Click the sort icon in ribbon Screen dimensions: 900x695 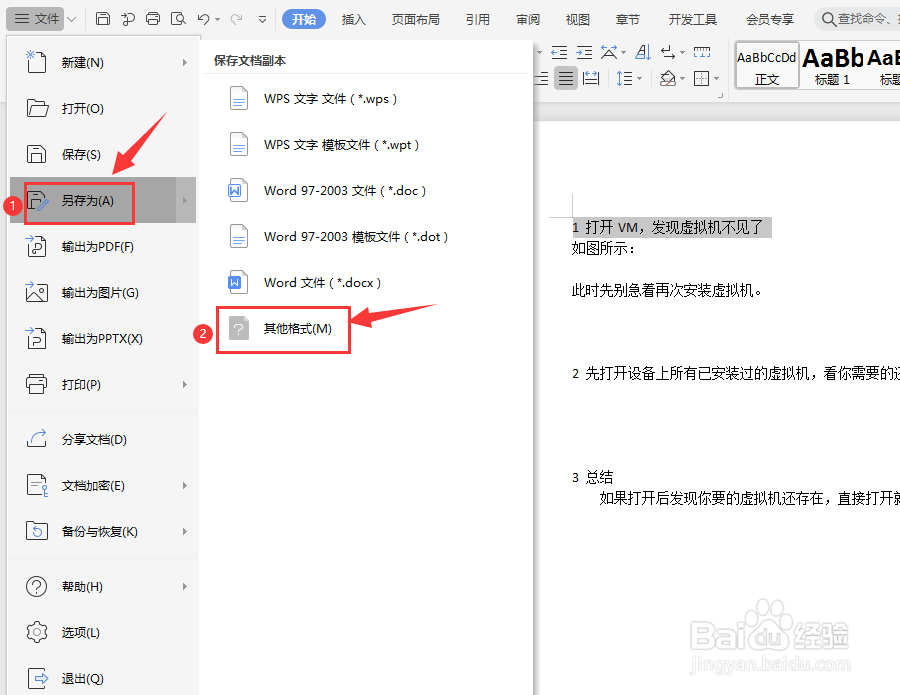click(643, 53)
